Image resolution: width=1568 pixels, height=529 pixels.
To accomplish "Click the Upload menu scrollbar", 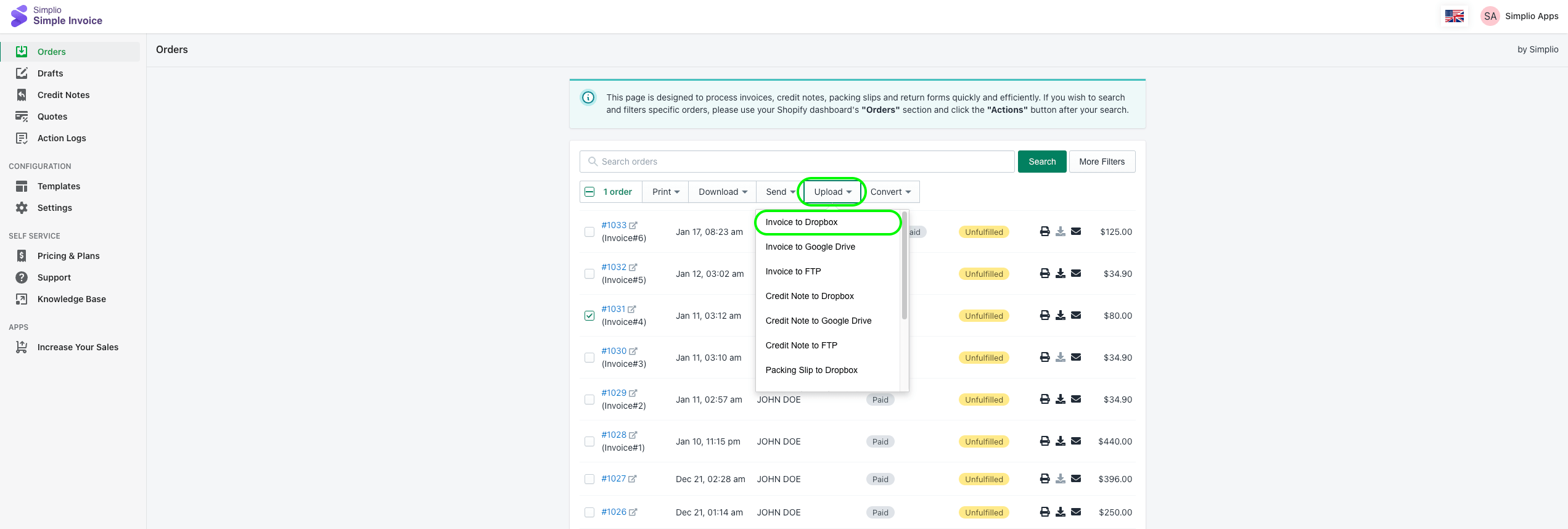I will click(904, 265).
